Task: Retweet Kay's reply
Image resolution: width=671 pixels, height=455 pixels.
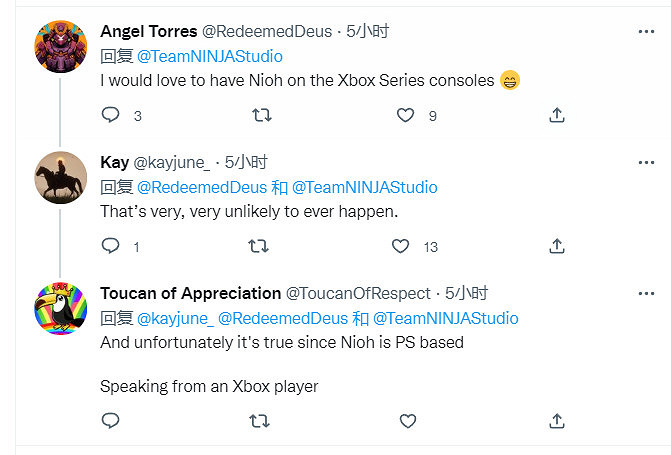Action: (258, 245)
